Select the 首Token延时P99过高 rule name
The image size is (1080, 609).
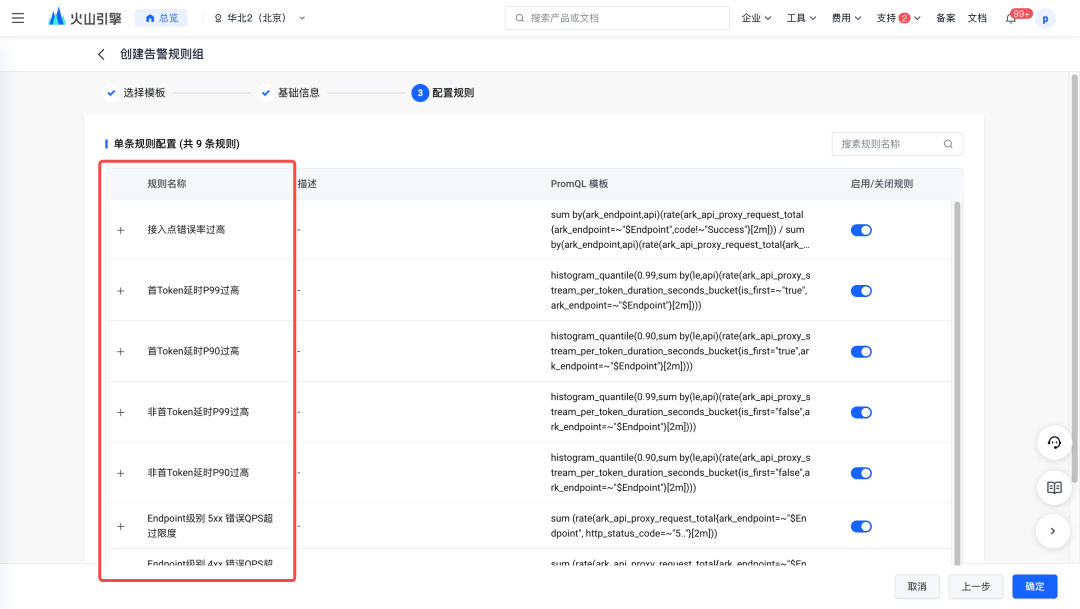tap(194, 290)
